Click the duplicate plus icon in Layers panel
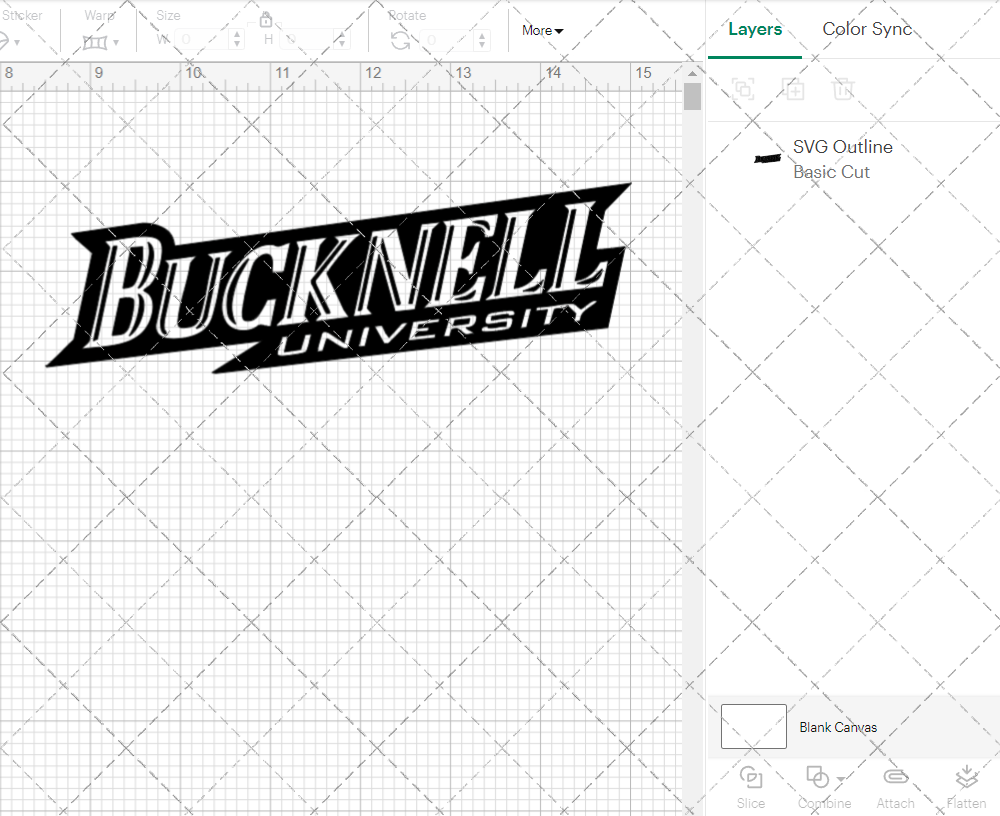This screenshot has width=1000, height=816. click(x=794, y=89)
